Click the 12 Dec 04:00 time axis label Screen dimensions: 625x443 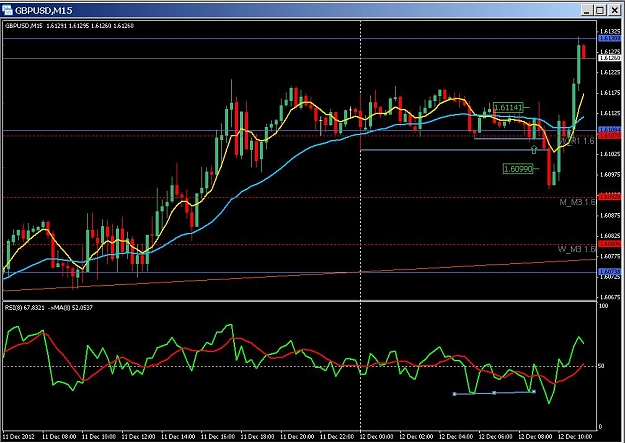point(456,437)
